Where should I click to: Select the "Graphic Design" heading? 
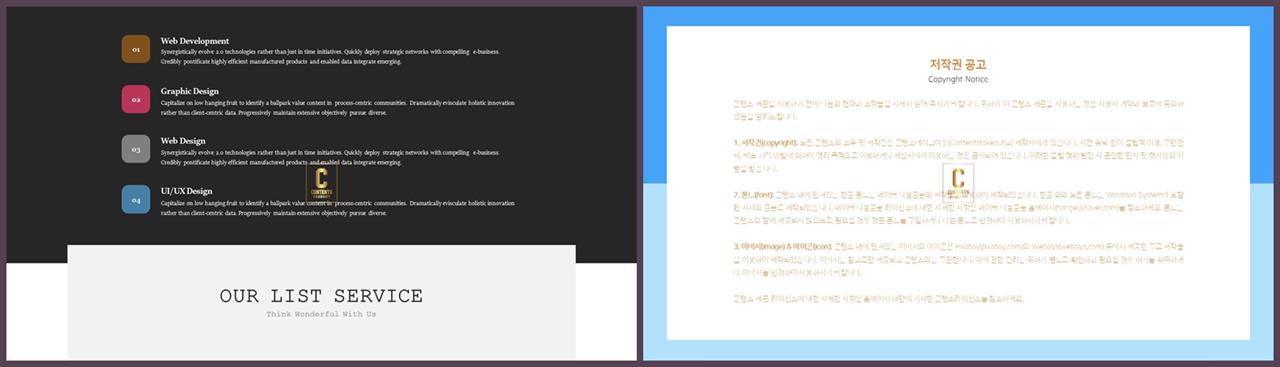coord(190,91)
